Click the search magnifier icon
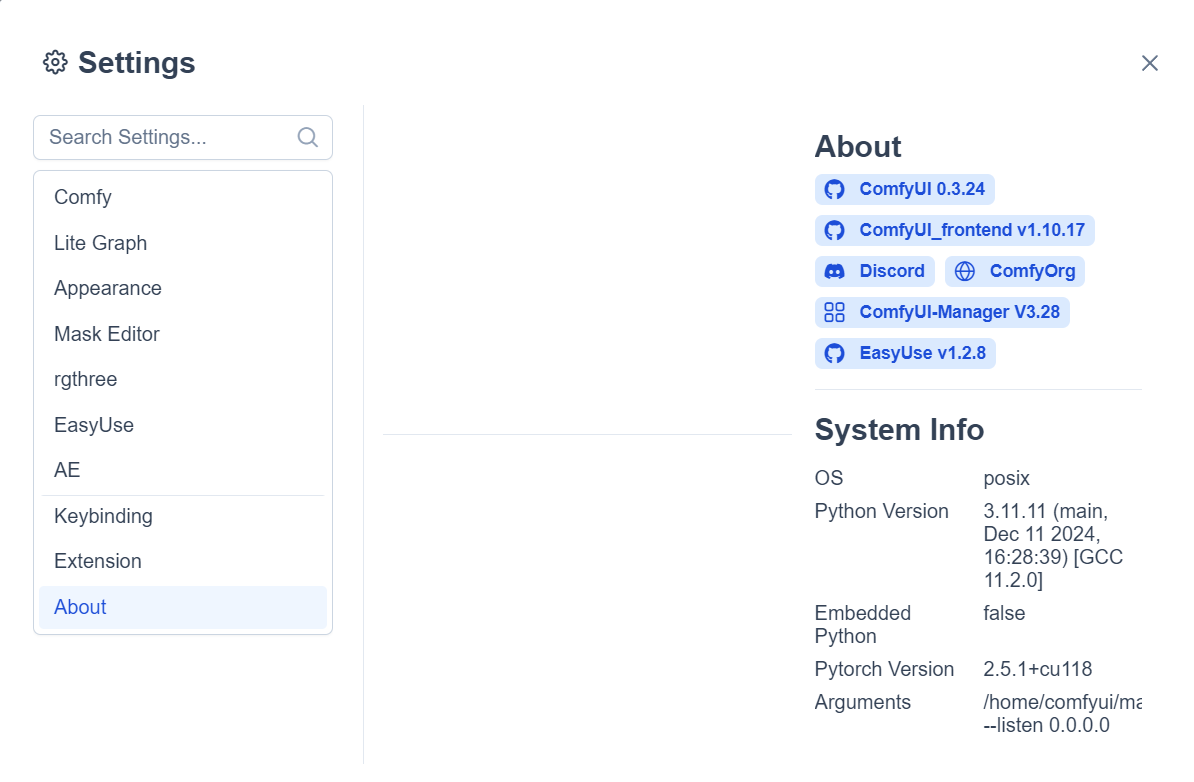Screen dimensions: 1194x782 (x=308, y=137)
